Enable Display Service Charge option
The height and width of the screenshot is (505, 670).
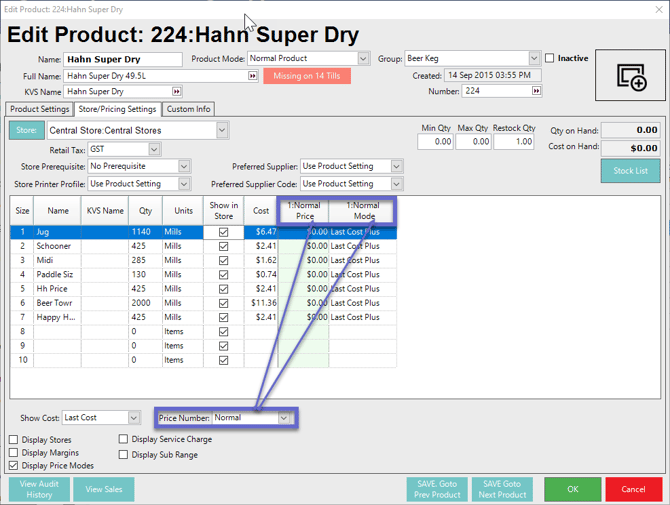pos(124,440)
